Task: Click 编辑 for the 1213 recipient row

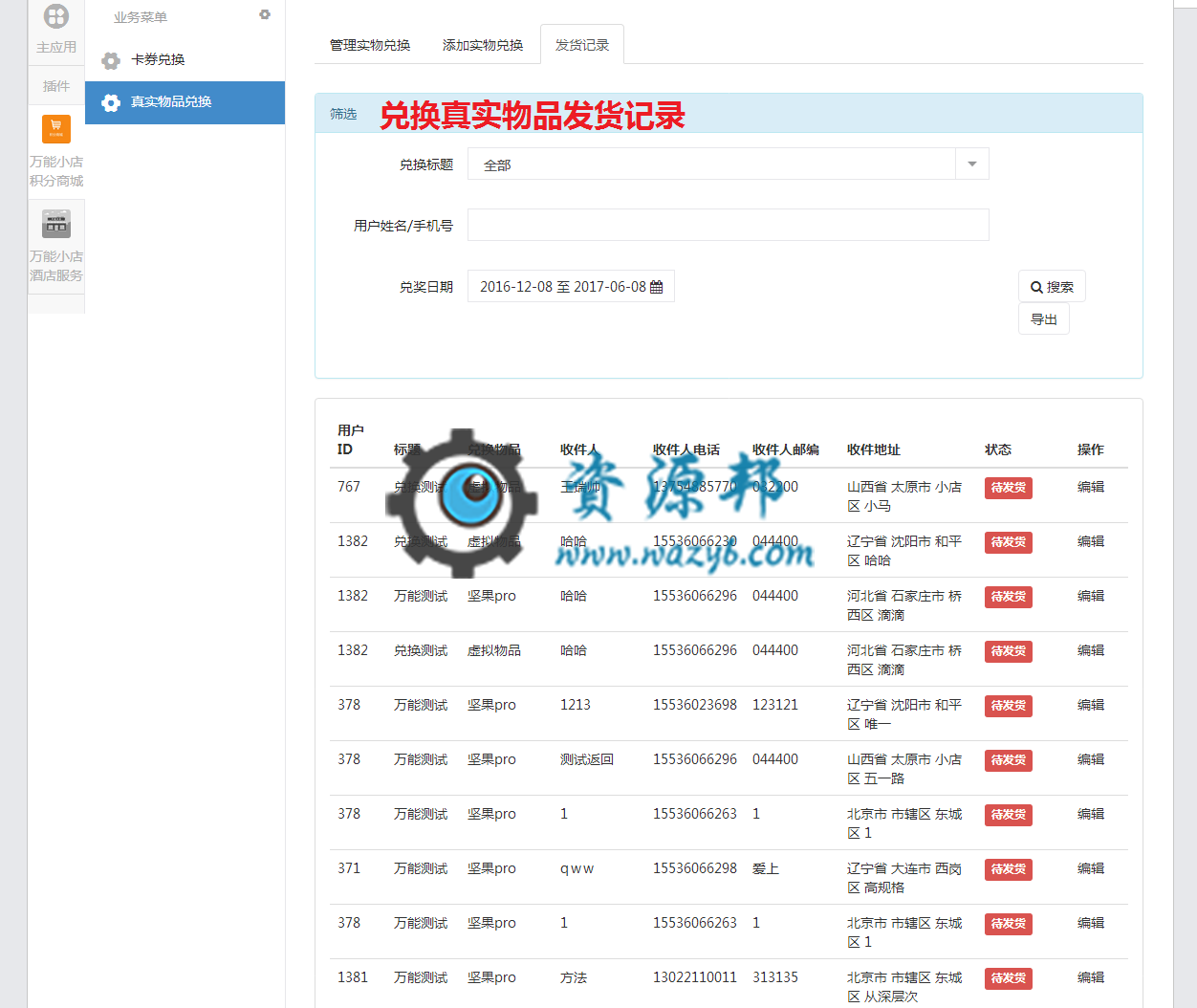Action: [1091, 705]
